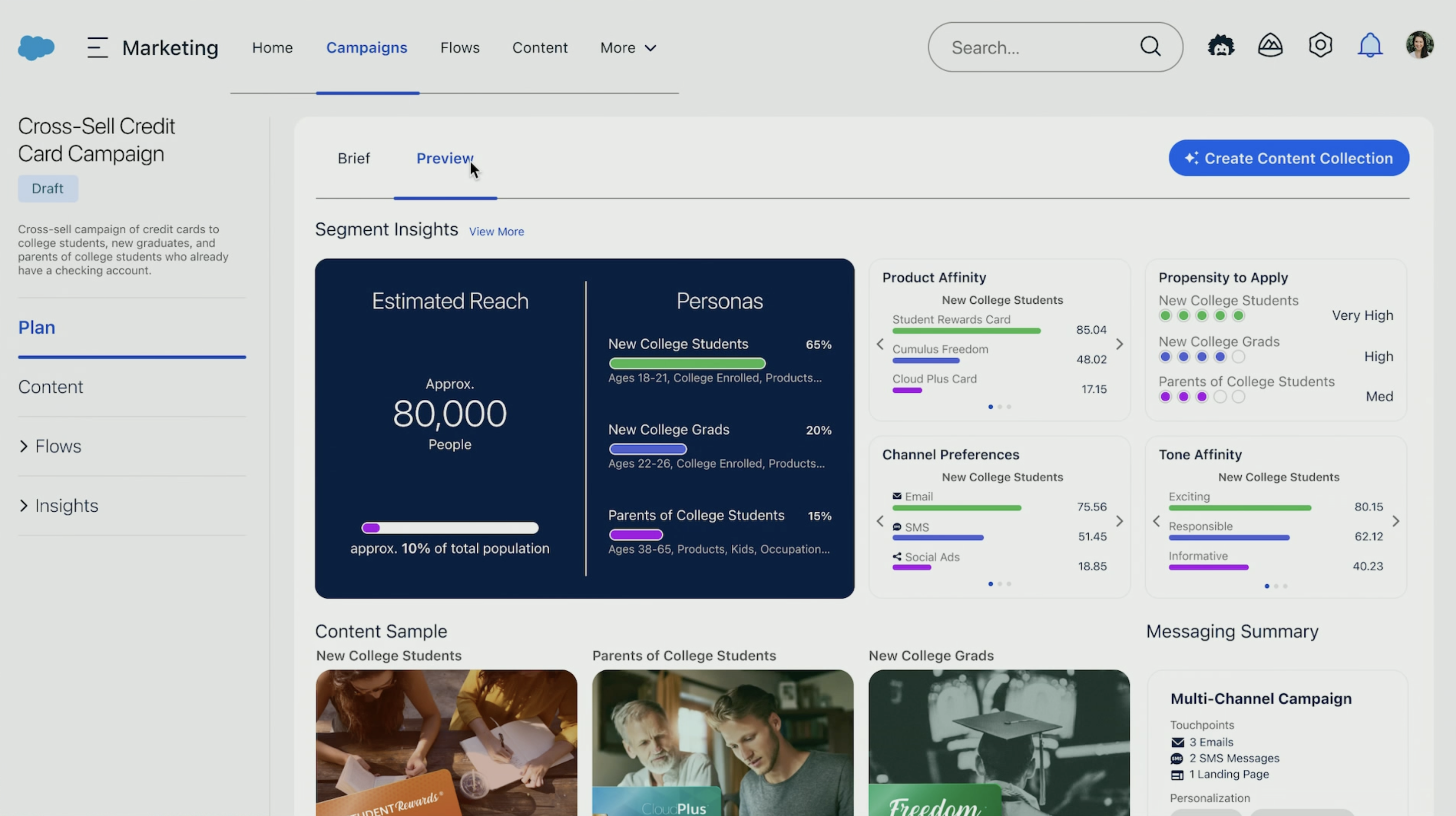Click the Responsible tone row

tap(1276, 532)
